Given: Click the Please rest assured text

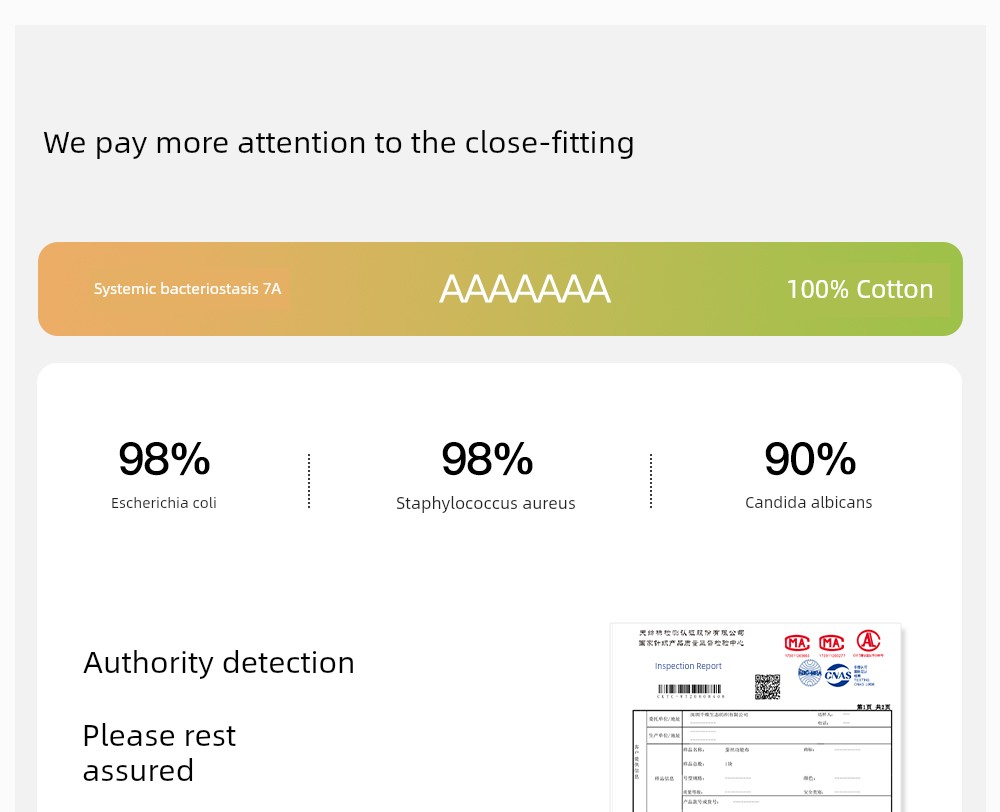Looking at the screenshot, I should click(x=159, y=752).
